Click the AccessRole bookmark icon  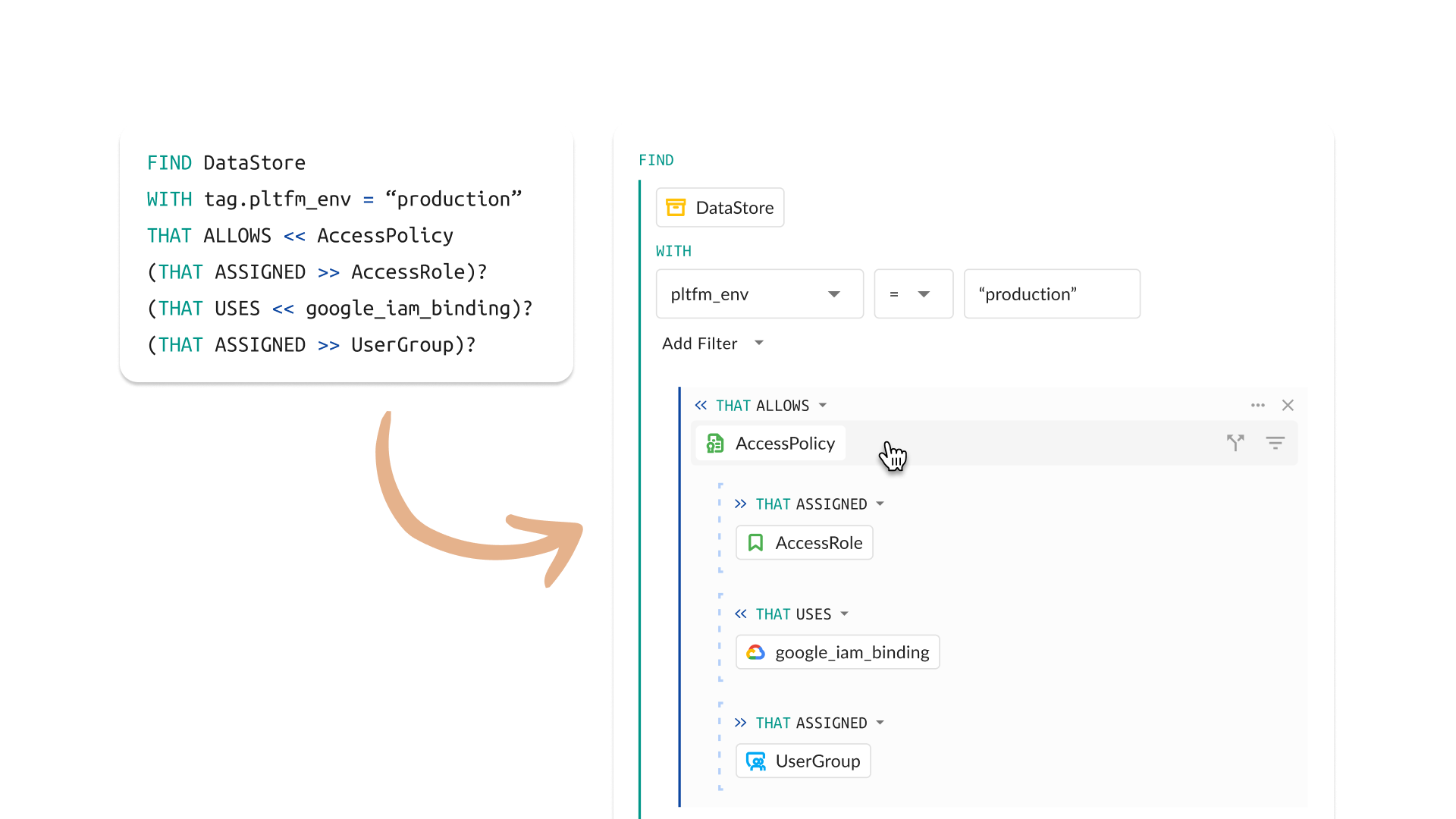(x=755, y=543)
